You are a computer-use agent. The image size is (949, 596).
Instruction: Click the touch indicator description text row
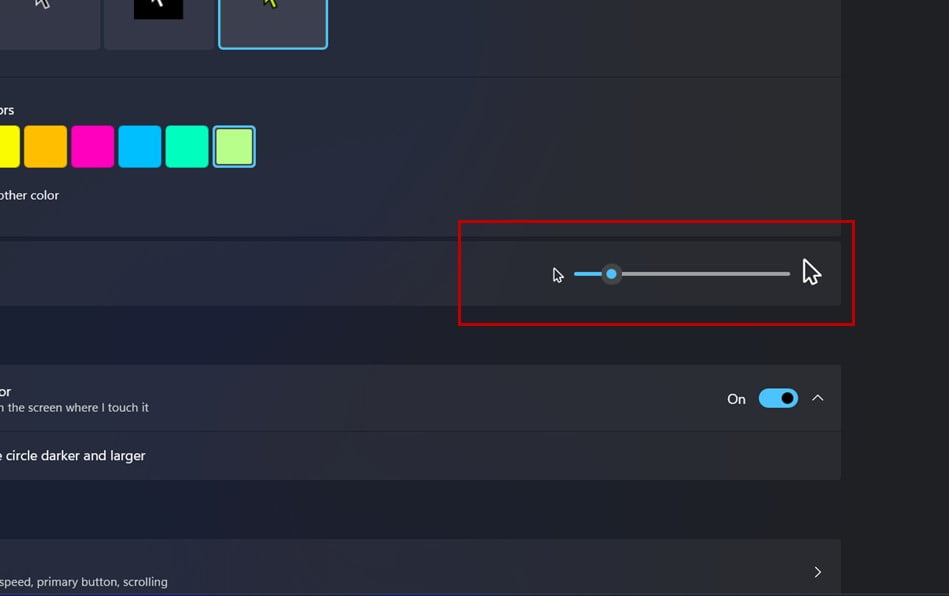(74, 408)
